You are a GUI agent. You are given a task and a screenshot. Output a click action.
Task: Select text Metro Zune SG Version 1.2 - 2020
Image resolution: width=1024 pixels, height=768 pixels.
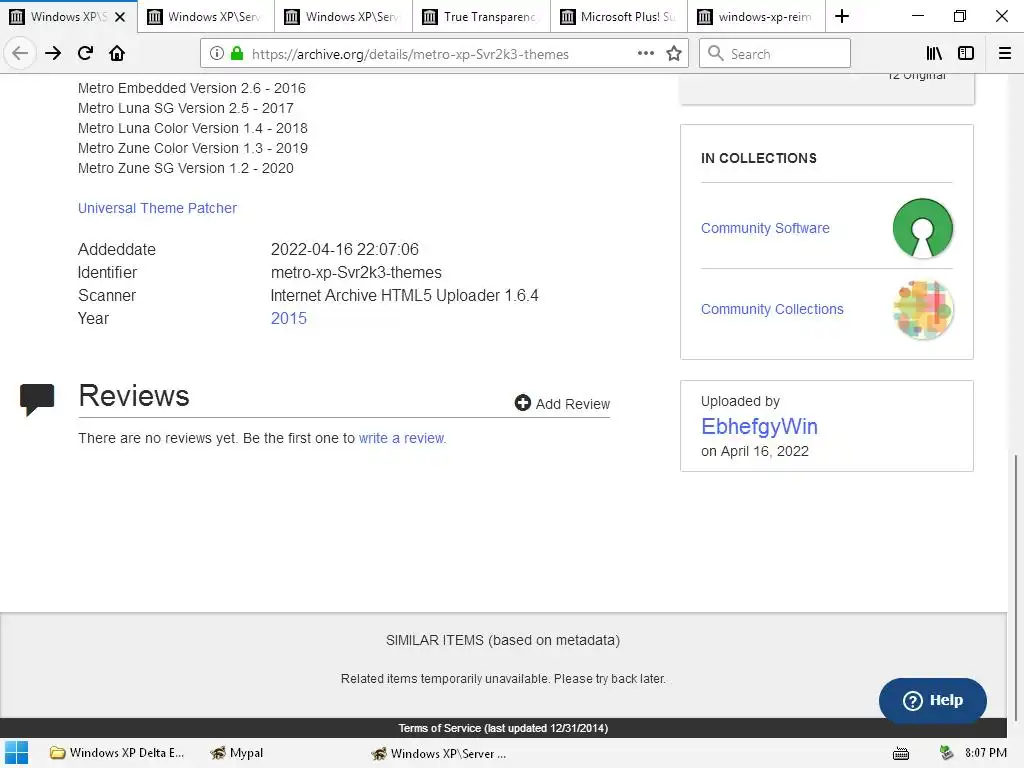pos(185,168)
